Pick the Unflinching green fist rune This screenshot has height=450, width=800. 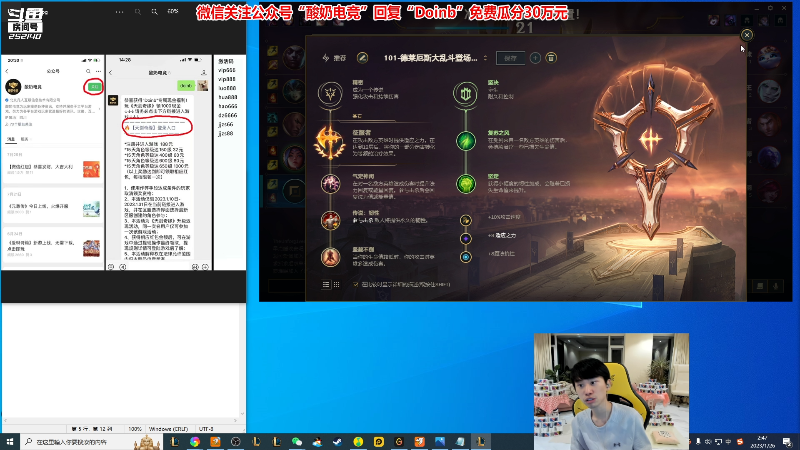466,184
